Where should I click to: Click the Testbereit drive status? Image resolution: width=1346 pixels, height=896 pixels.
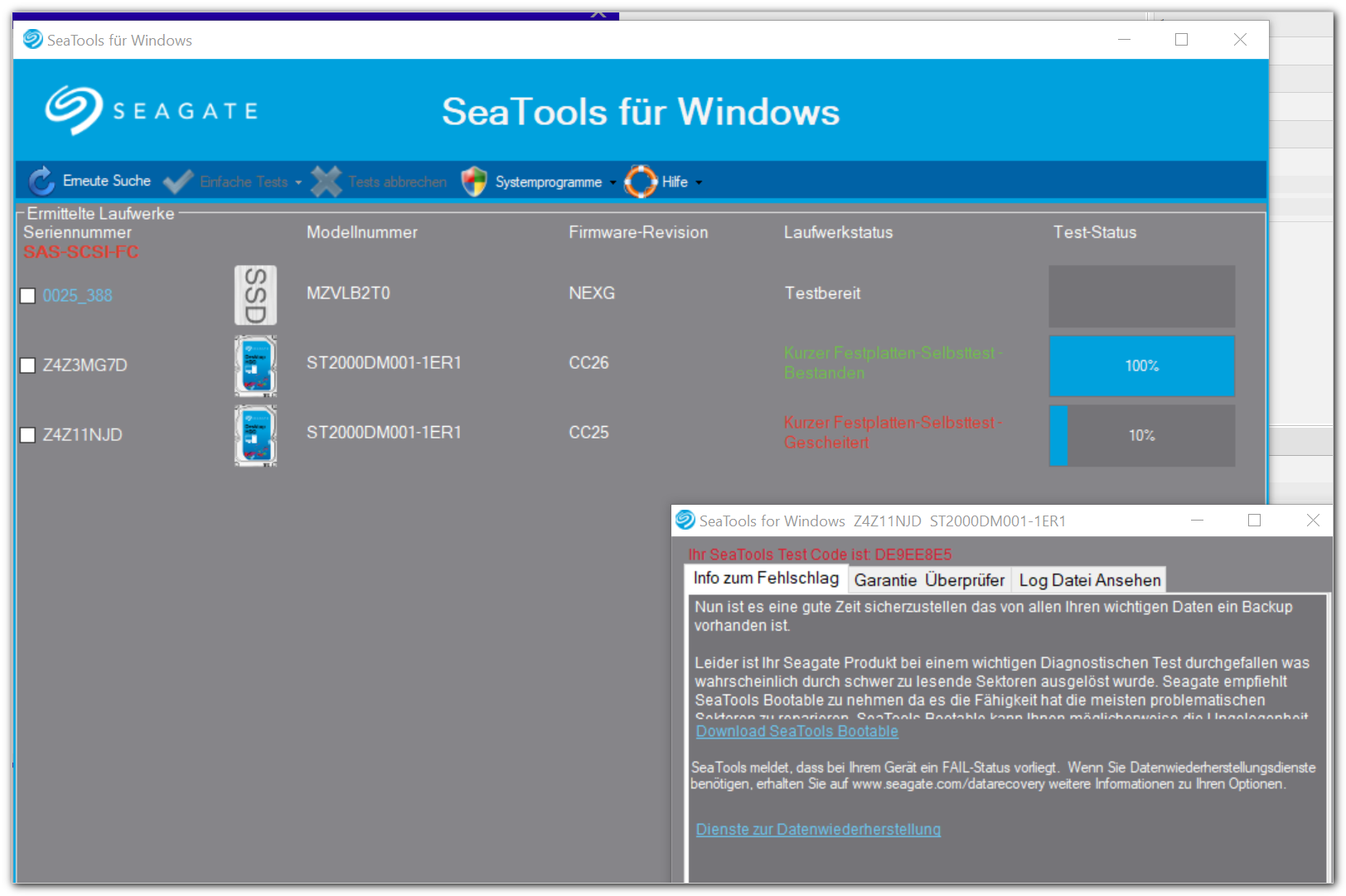(822, 293)
